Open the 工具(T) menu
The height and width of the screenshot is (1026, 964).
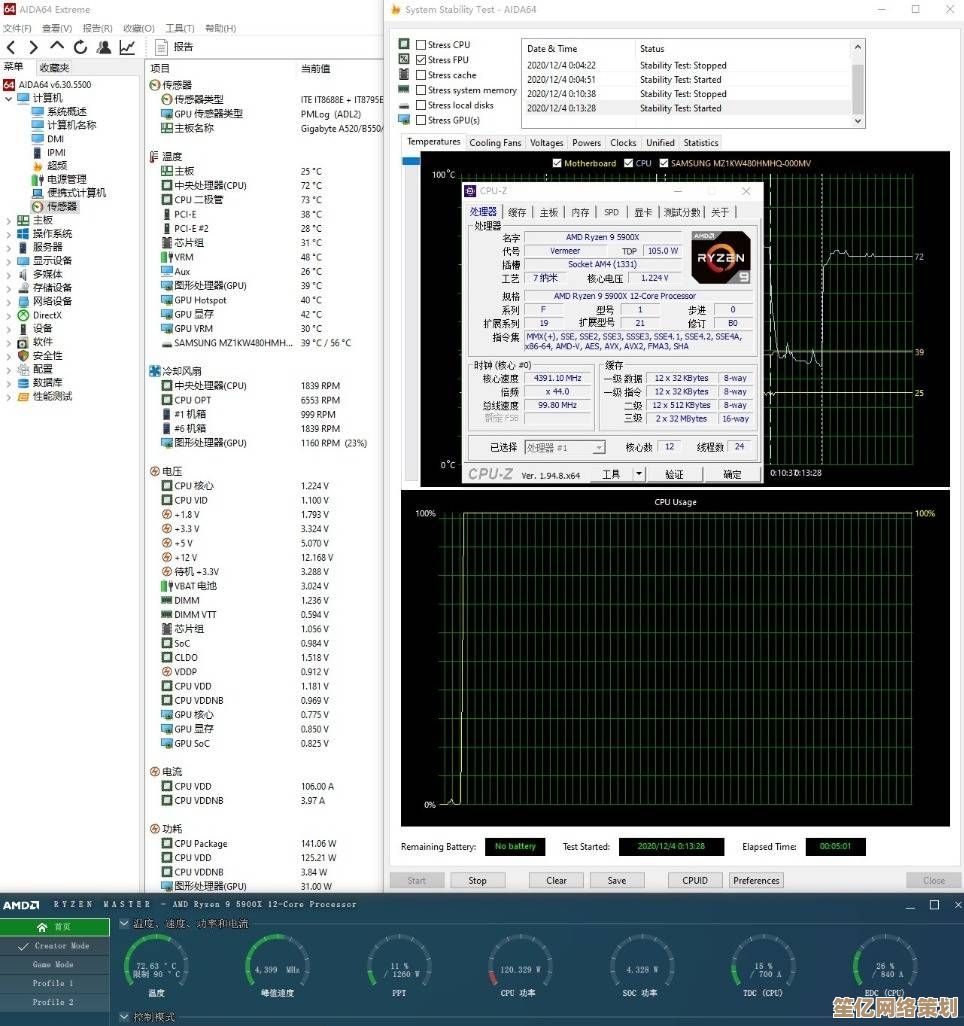pos(179,28)
